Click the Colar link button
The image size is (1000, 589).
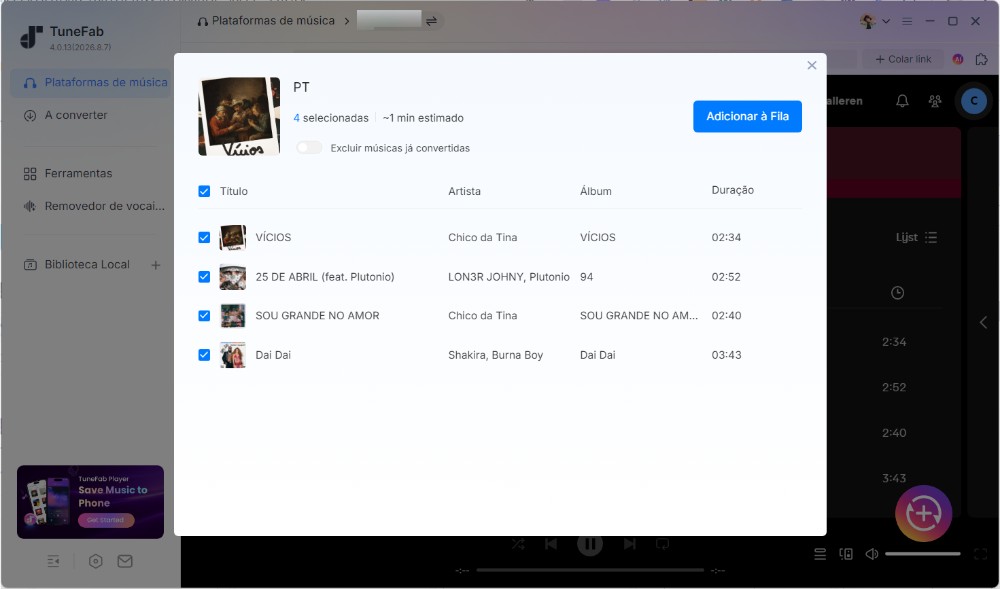(904, 59)
